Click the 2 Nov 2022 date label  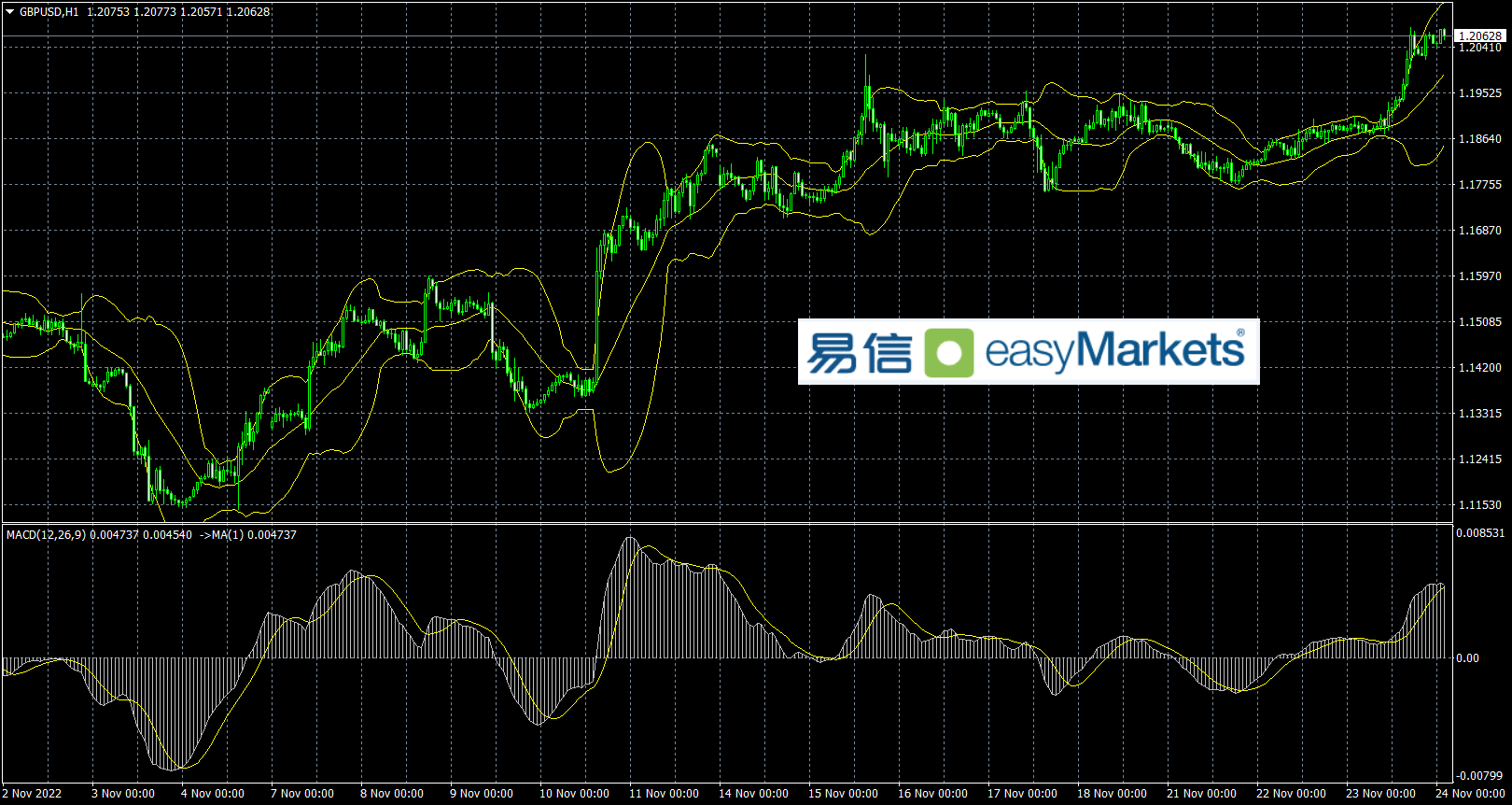32,794
